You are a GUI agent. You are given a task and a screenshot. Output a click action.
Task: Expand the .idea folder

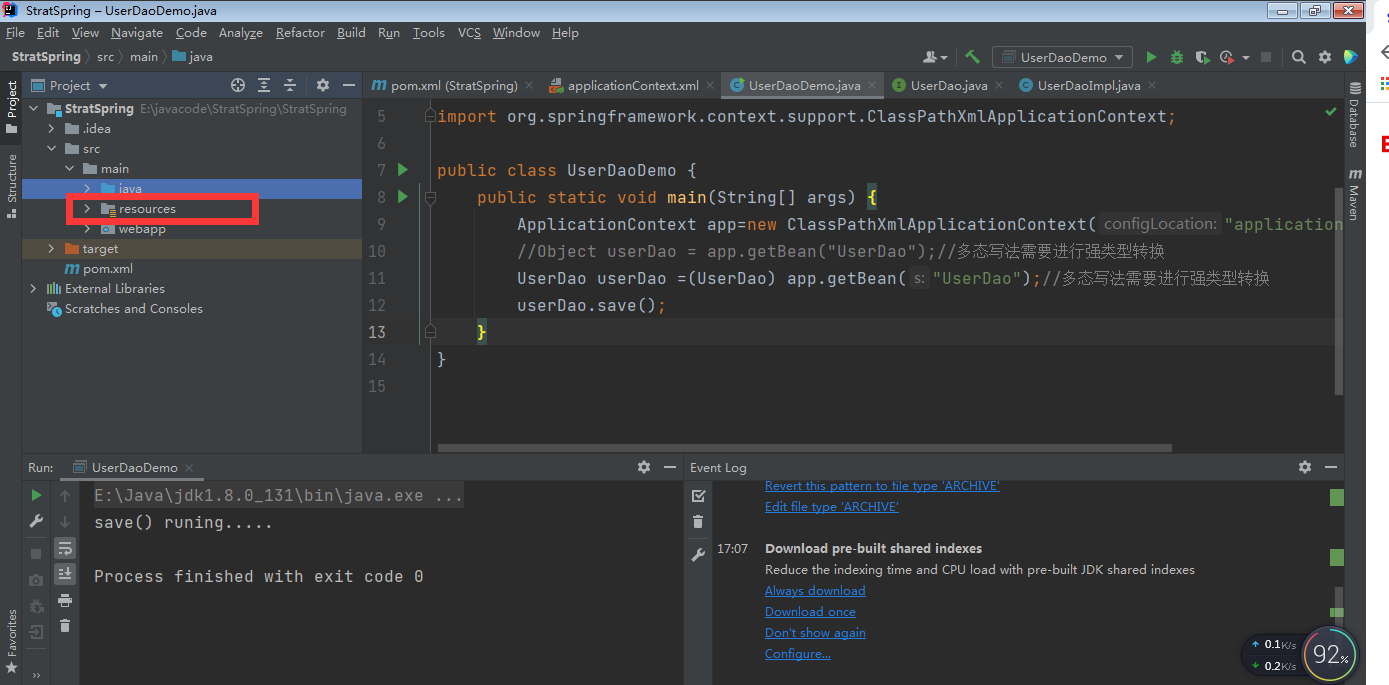[52, 129]
